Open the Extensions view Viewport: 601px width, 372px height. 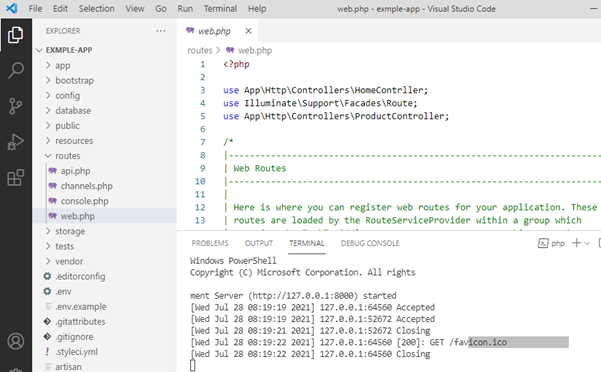[x=15, y=178]
